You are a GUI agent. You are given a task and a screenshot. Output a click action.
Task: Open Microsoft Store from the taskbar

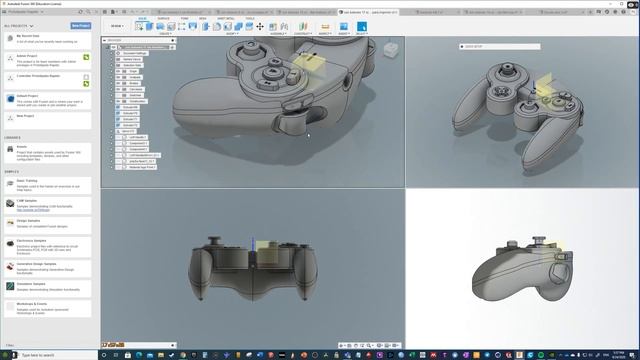pyautogui.click(x=127, y=355)
